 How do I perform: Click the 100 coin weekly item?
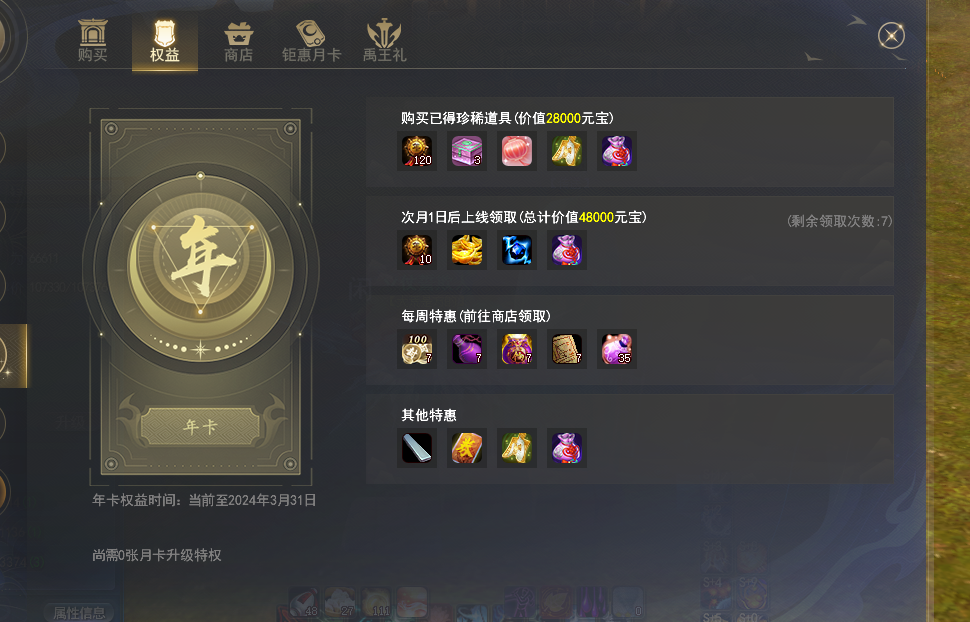click(417, 349)
